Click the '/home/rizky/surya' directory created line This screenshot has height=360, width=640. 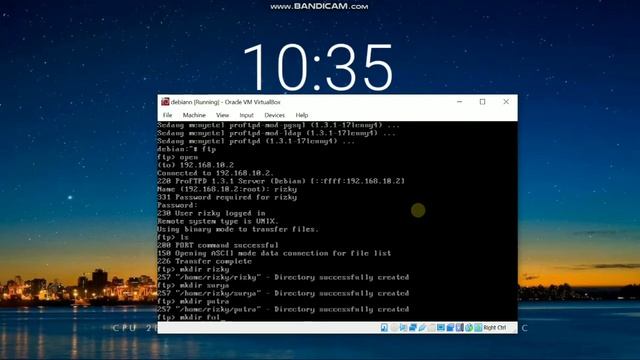[x=283, y=293]
